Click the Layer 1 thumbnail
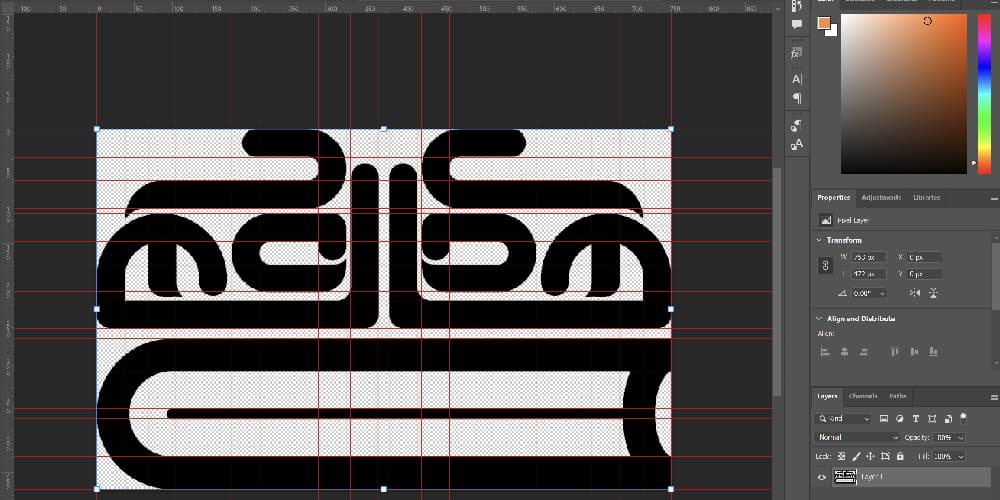 pos(845,478)
